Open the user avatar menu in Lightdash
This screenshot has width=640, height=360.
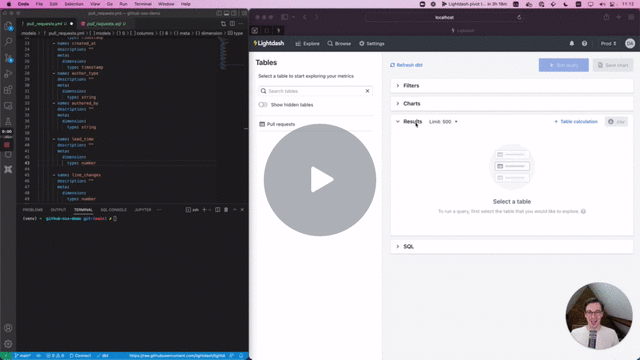pos(630,44)
